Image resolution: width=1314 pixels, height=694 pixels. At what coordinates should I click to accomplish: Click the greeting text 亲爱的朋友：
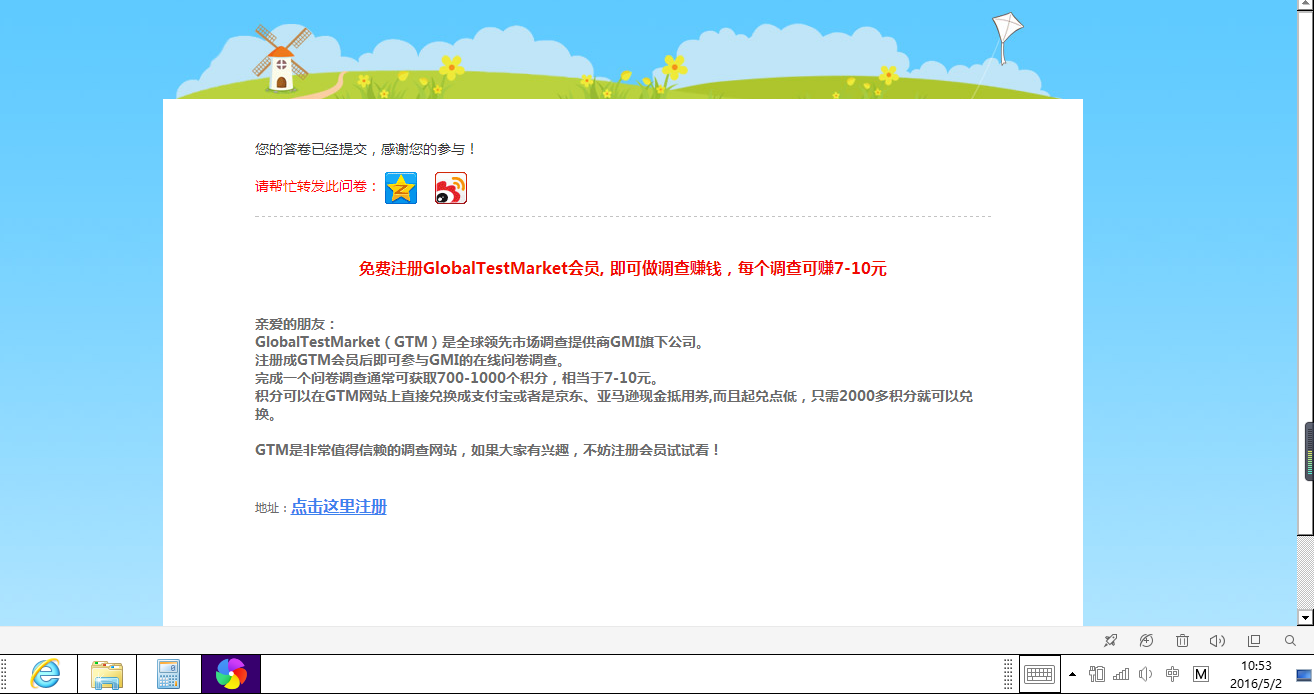(297, 324)
